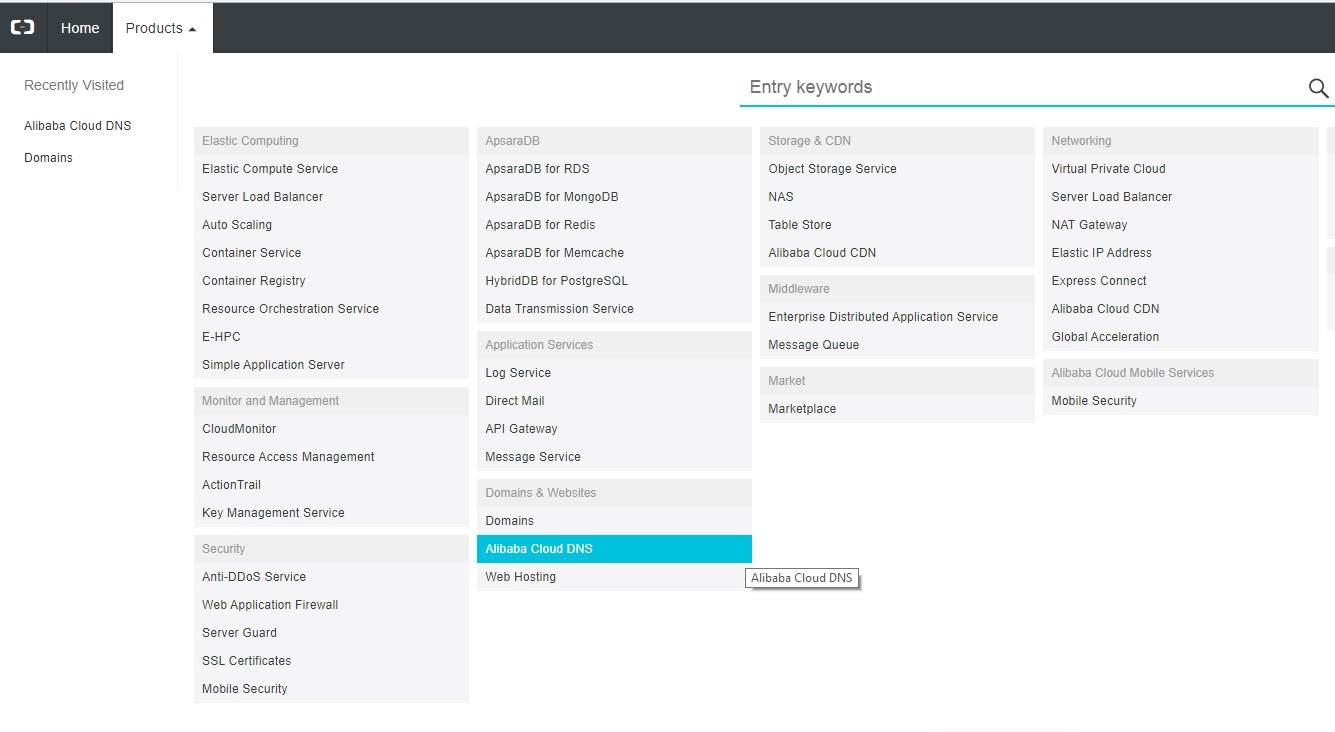Open Anti-DDoS Service
The image size is (1335, 732).
[331, 577]
